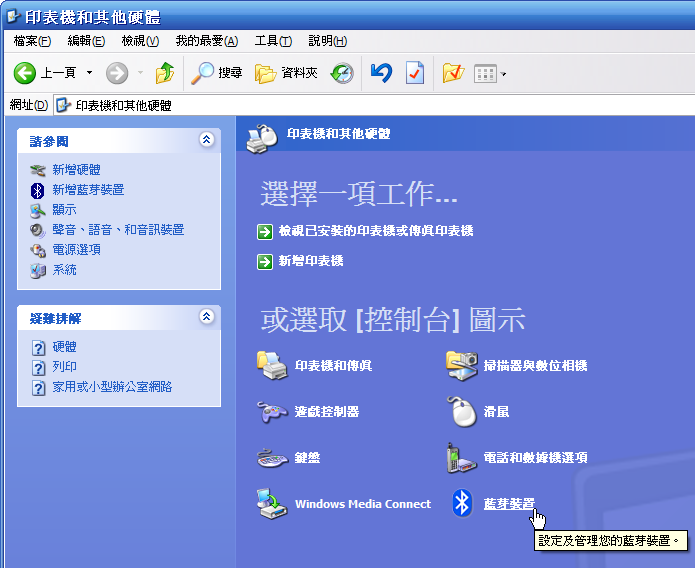The width and height of the screenshot is (695, 568).
Task: Go back with the 上一頁 button
Action: 45,73
